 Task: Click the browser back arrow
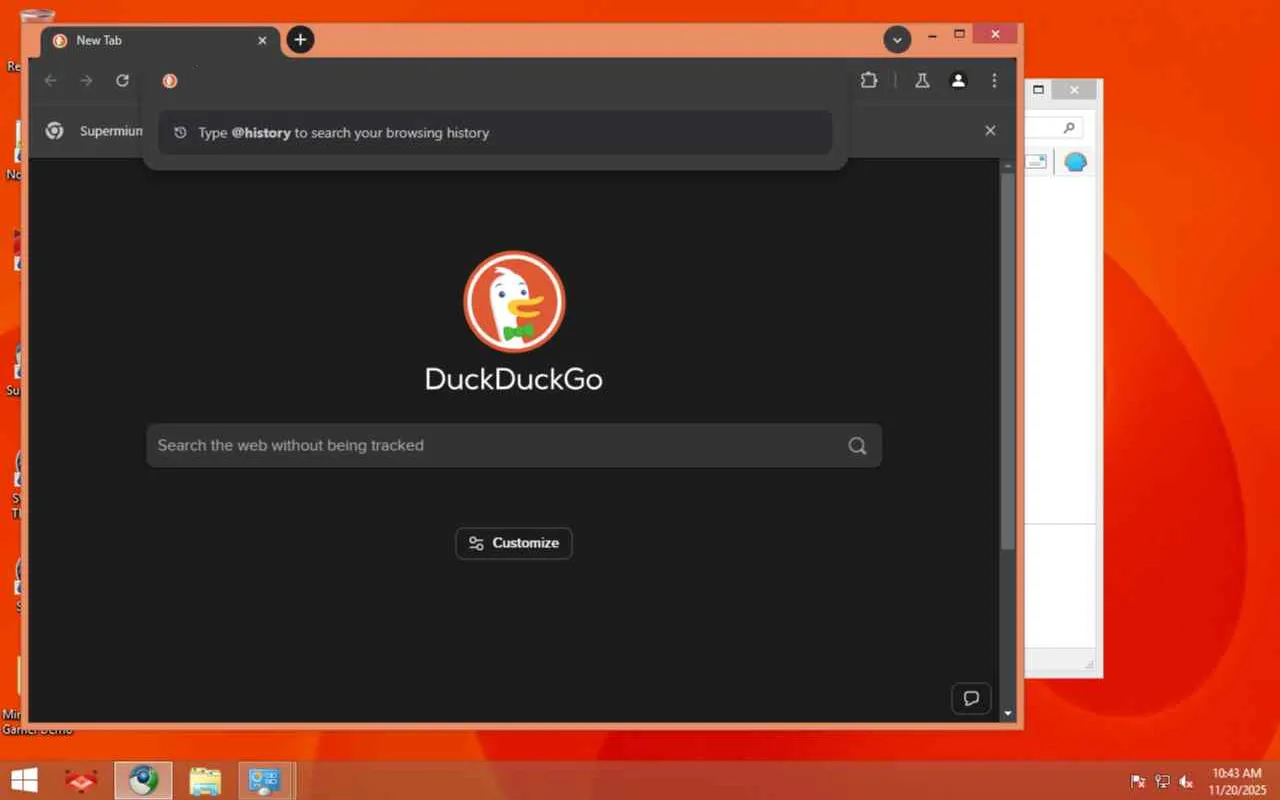point(51,81)
